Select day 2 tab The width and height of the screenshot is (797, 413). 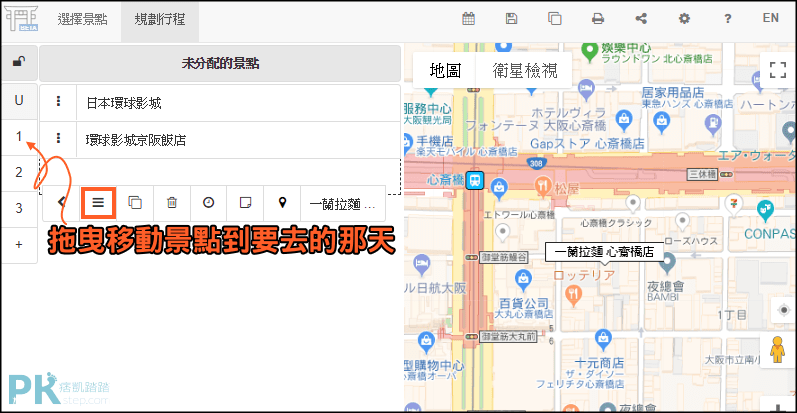click(x=19, y=172)
